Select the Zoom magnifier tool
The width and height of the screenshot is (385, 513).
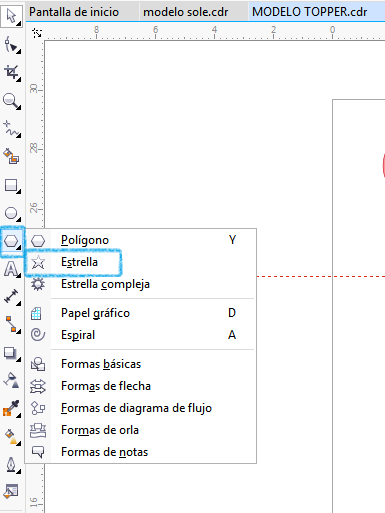tap(12, 101)
